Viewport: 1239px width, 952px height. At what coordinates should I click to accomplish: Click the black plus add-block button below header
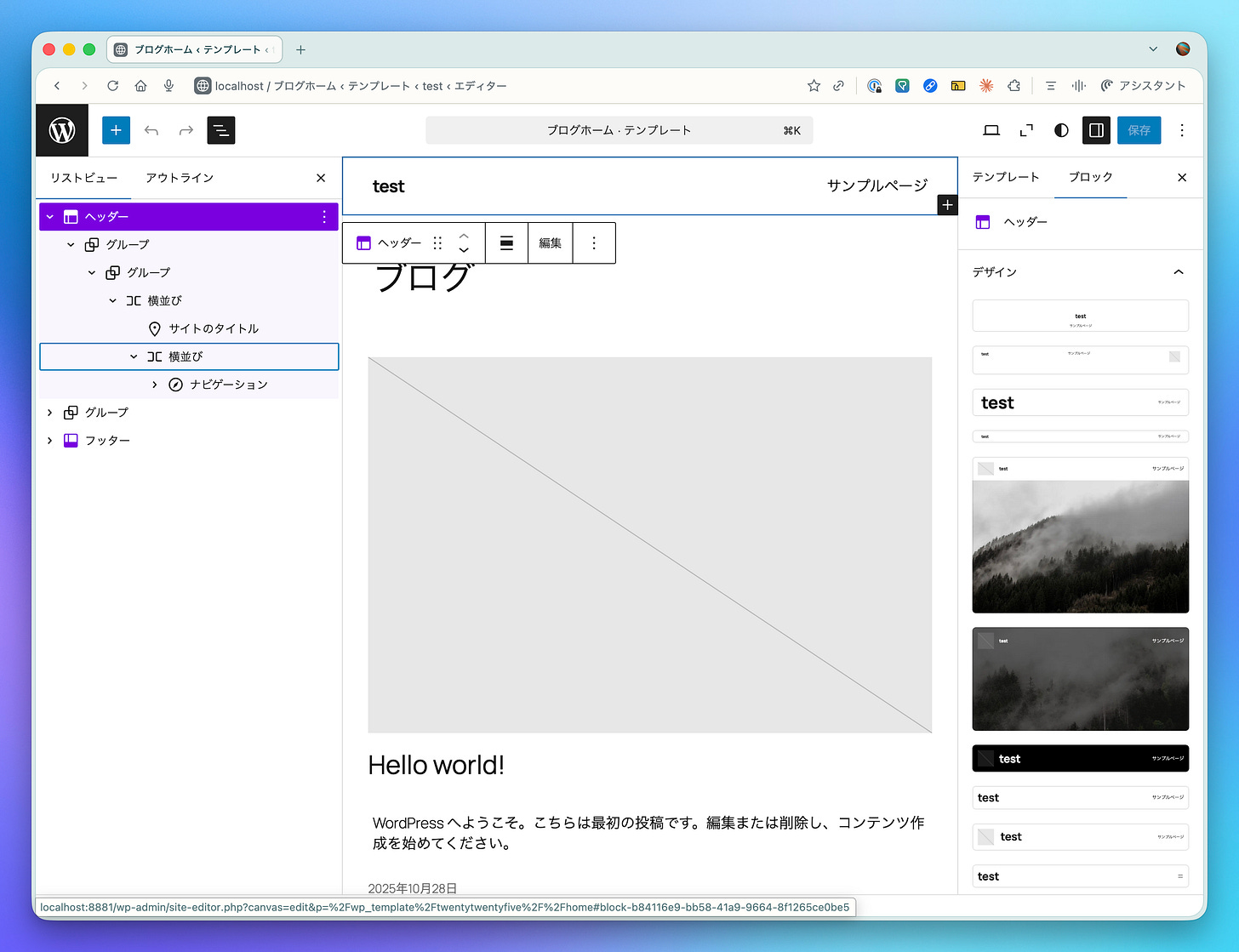tap(947, 205)
